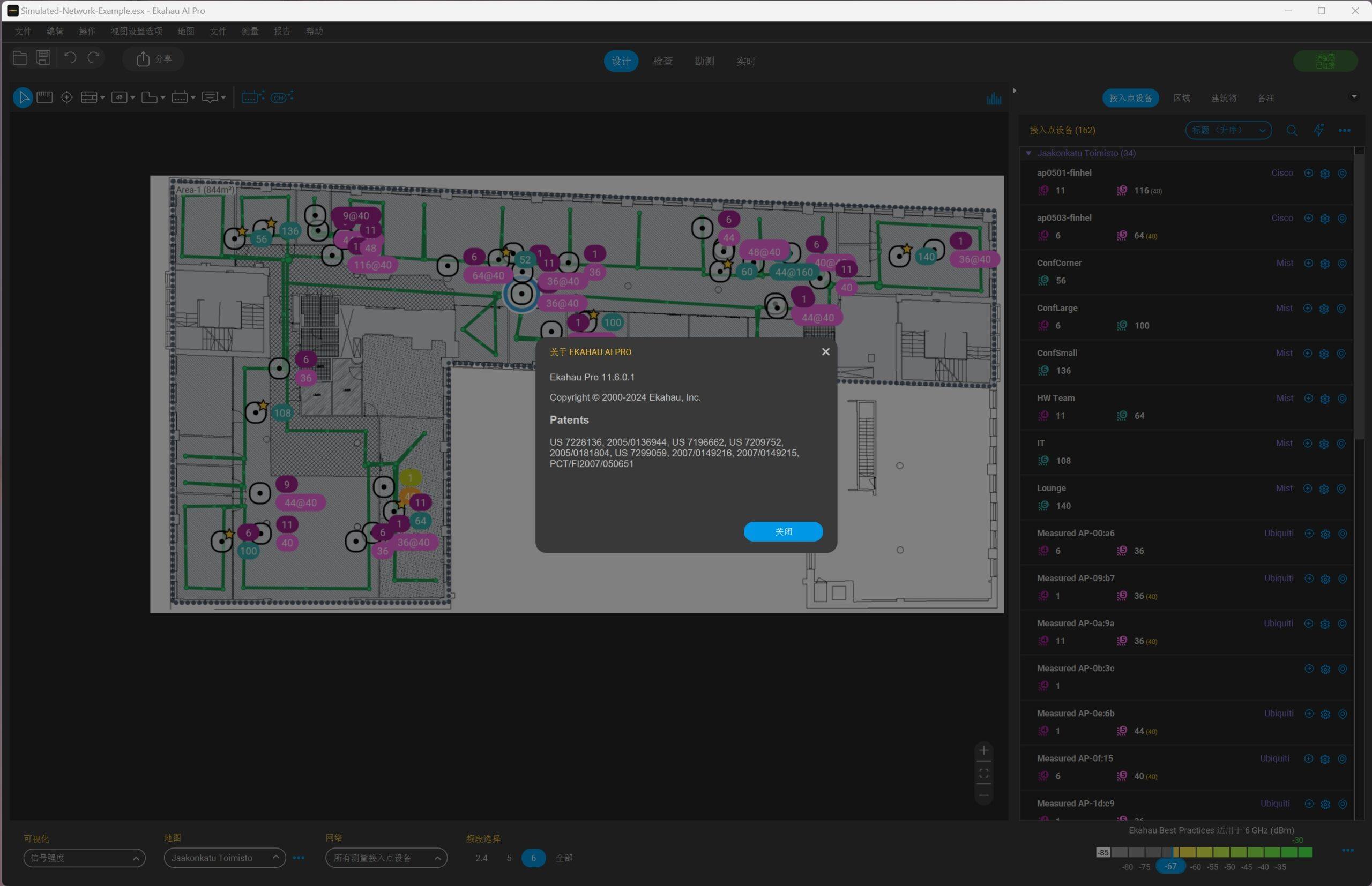Viewport: 1372px width, 886px height.
Task: Select the 2.4 GHz band
Action: tap(481, 858)
